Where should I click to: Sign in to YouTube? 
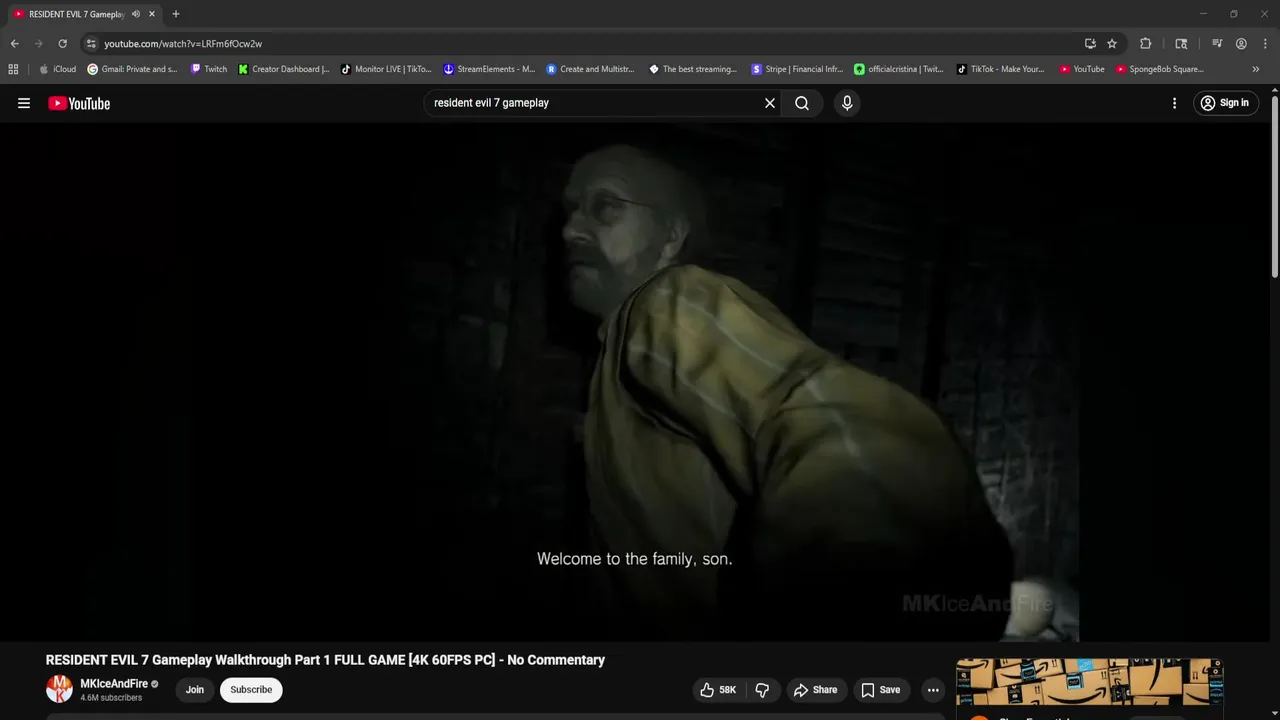click(1225, 103)
